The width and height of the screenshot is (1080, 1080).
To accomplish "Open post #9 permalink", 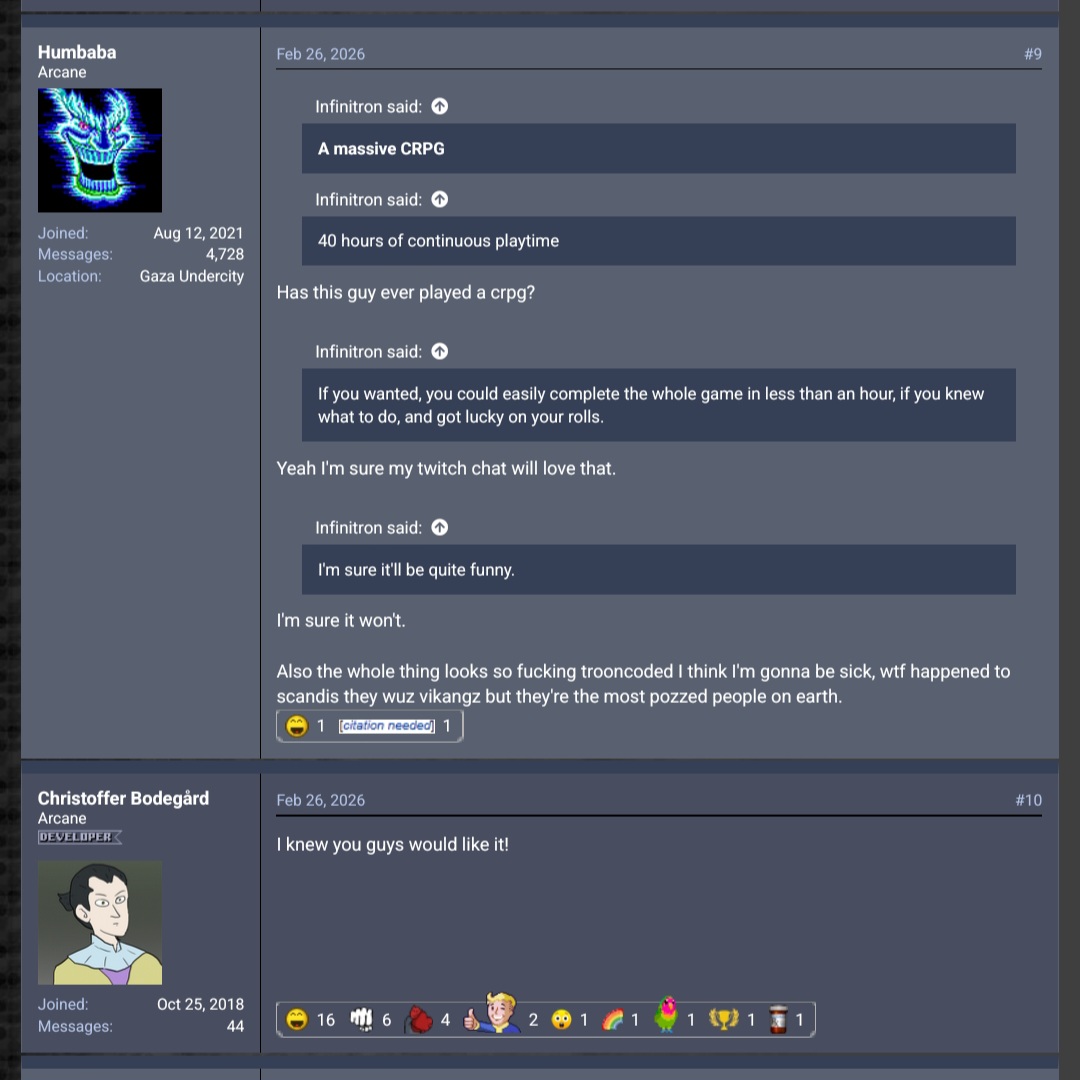I will [x=1032, y=54].
